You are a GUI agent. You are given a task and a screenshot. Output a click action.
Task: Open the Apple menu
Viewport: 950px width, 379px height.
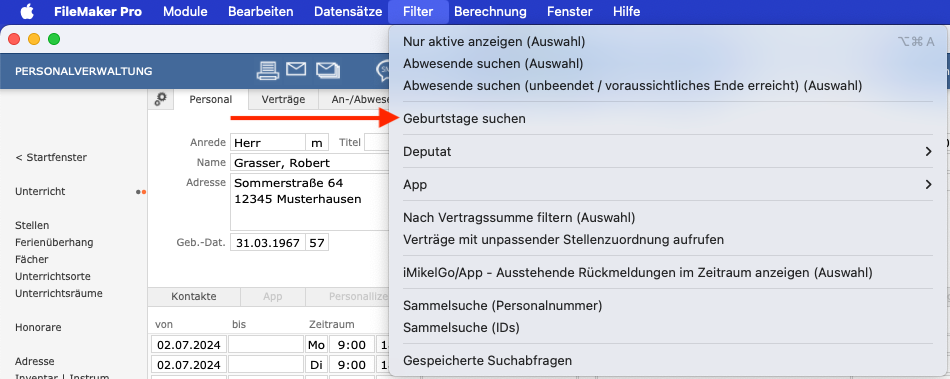[x=27, y=12]
